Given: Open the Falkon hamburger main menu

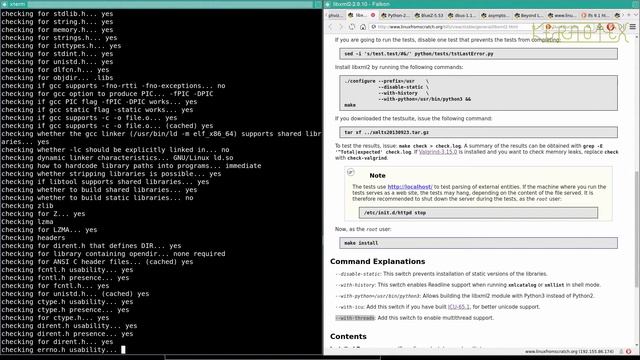Looking at the screenshot, I should pyautogui.click(x=633, y=27).
